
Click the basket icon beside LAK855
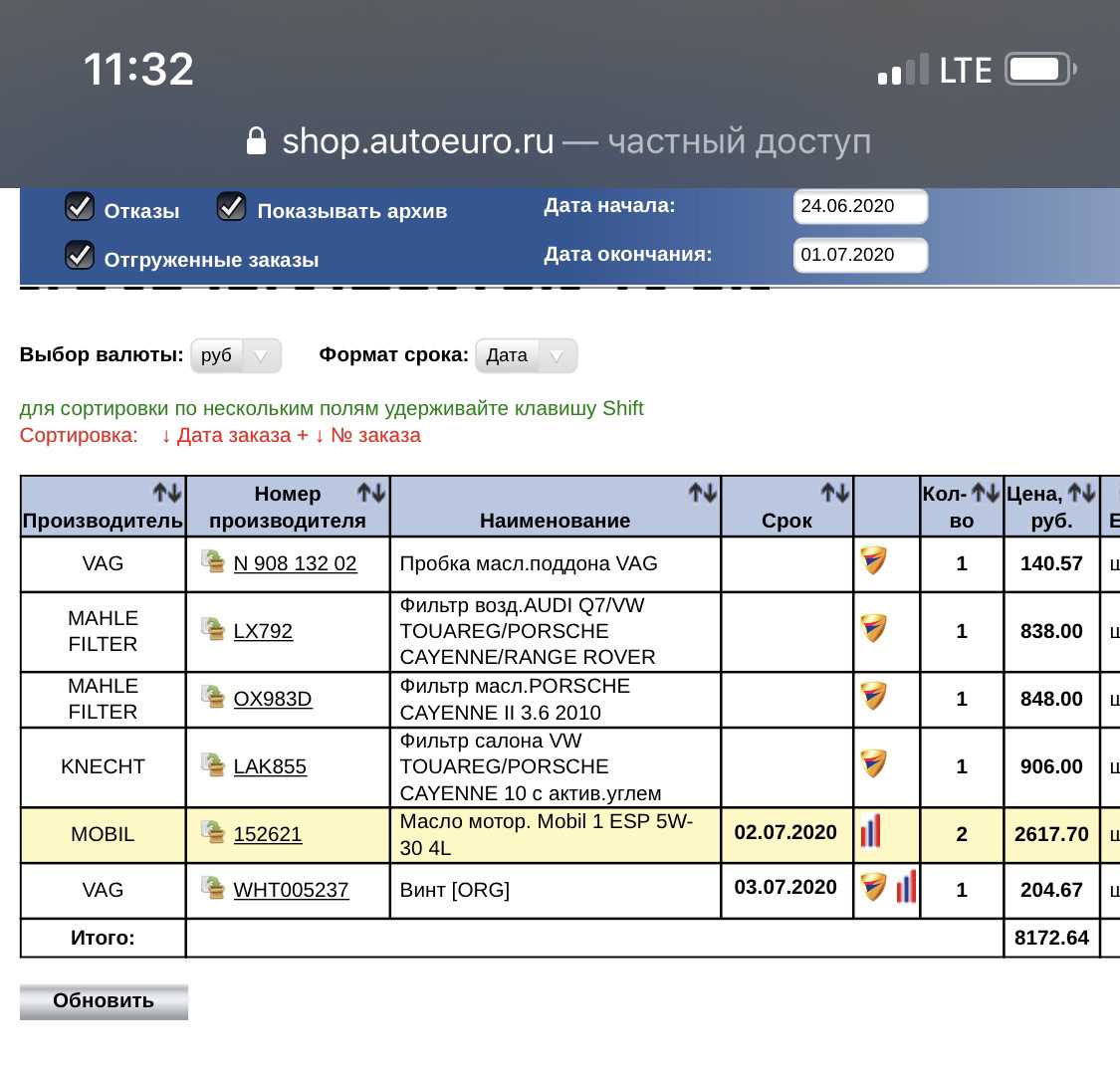click(212, 764)
